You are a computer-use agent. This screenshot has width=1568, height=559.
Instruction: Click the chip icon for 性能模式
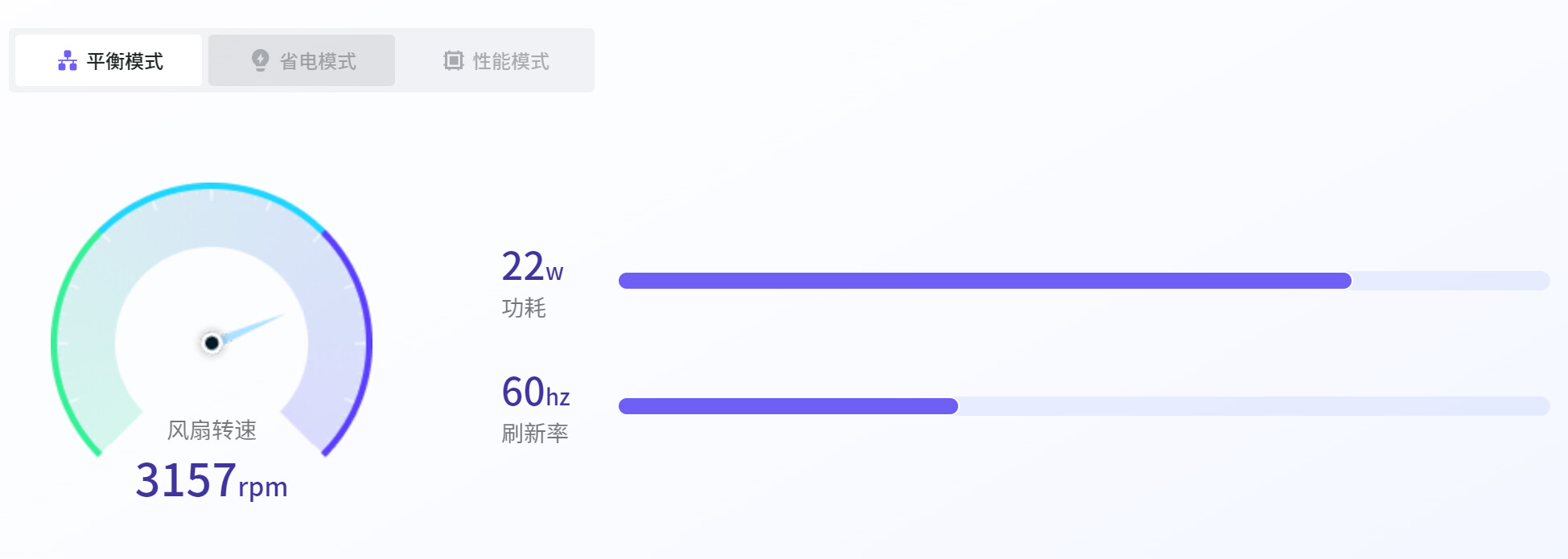coord(454,61)
